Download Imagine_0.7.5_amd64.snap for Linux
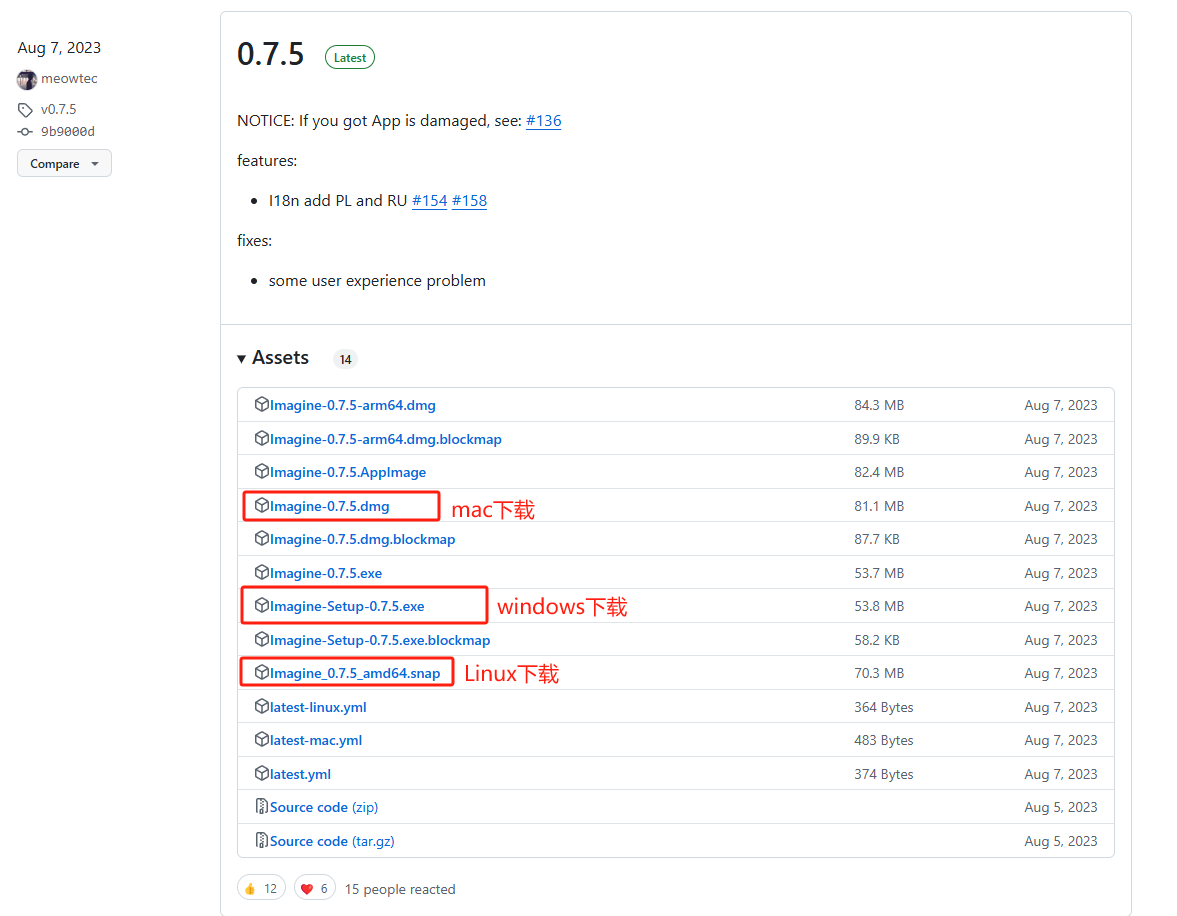Viewport: 1177px width, 916px height. pyautogui.click(x=354, y=673)
